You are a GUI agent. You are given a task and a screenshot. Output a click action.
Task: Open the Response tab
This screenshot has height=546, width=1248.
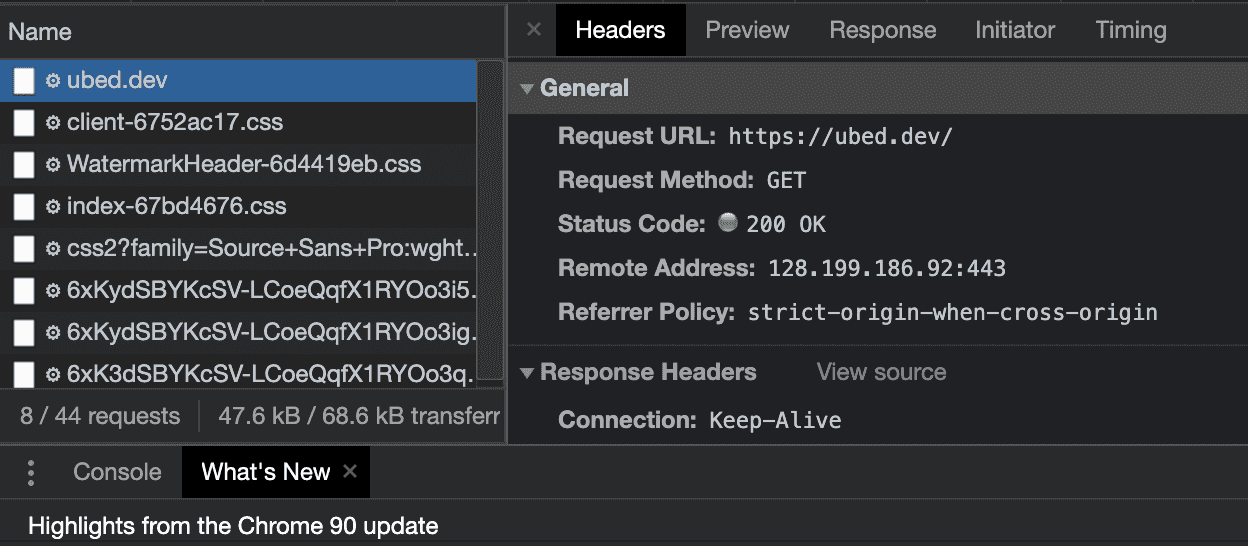coord(883,30)
